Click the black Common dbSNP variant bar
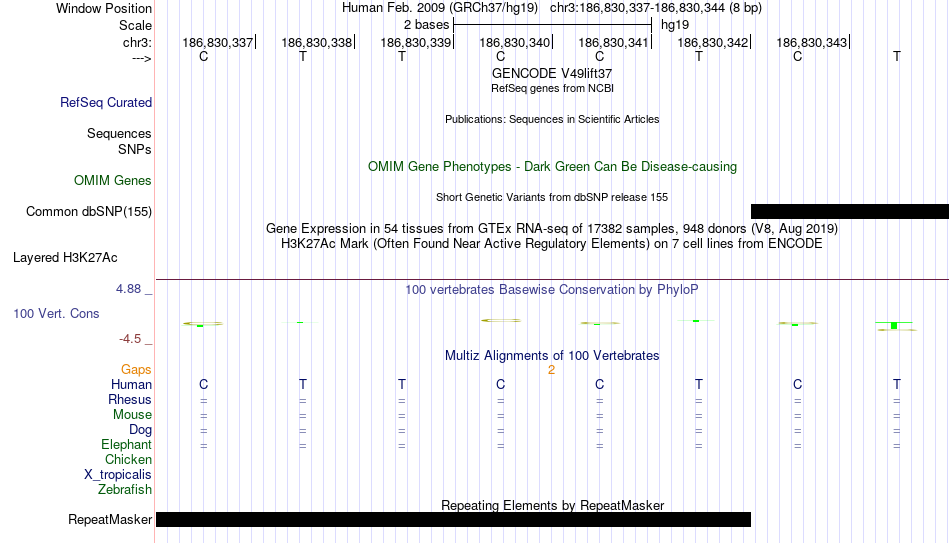 coord(849,212)
